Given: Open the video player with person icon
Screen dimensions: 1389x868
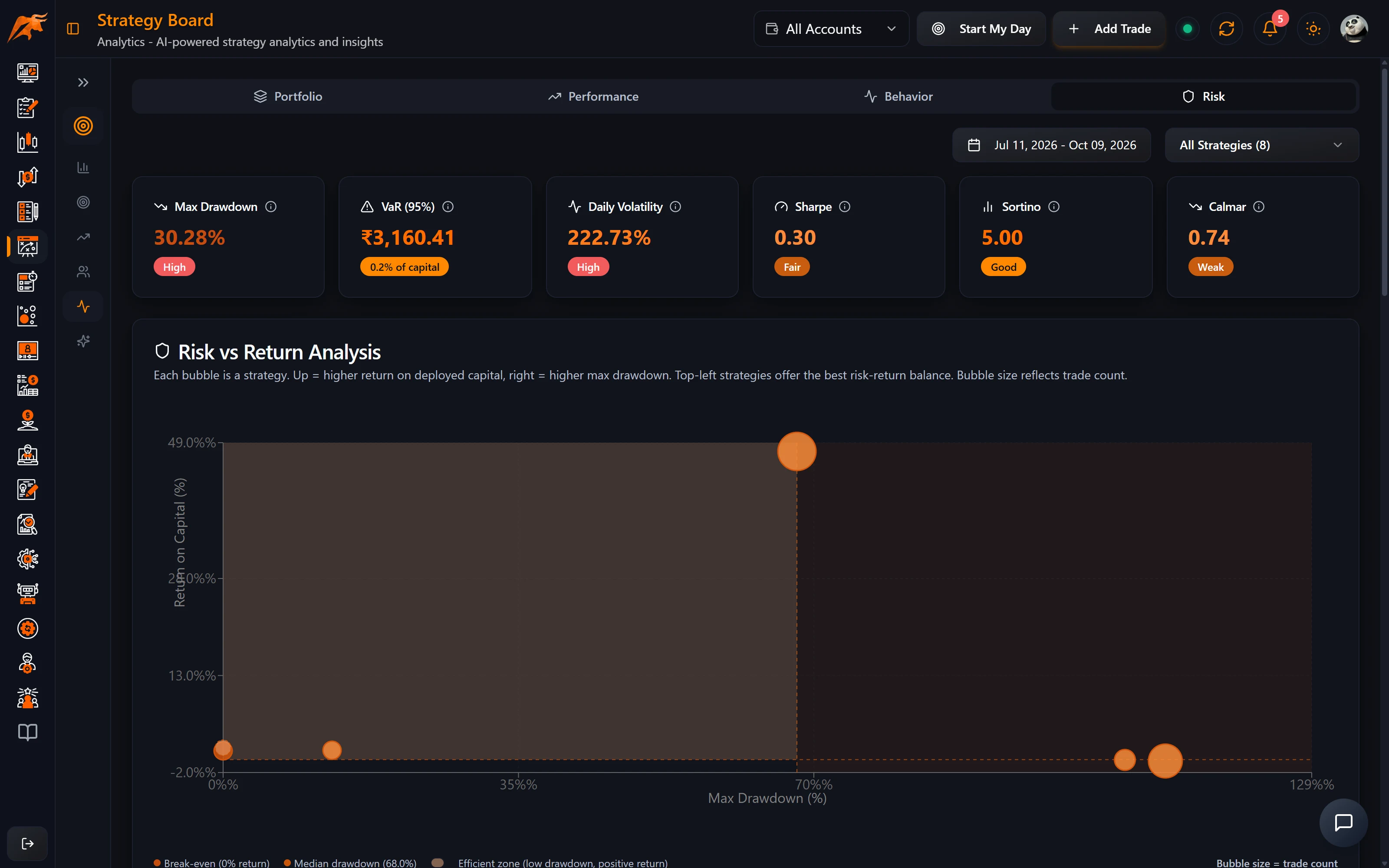Looking at the screenshot, I should click(27, 351).
